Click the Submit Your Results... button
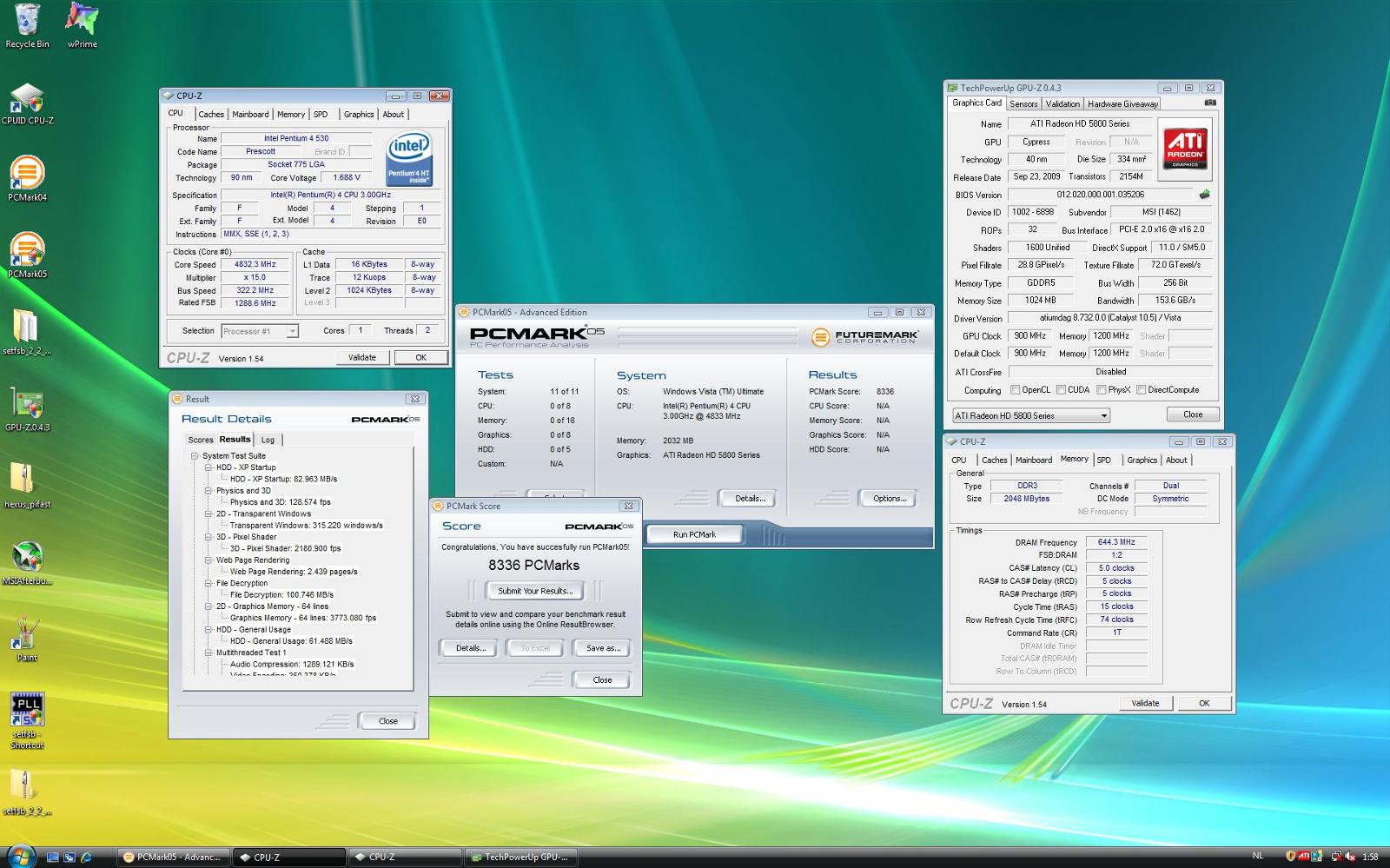1390x868 pixels. point(535,591)
